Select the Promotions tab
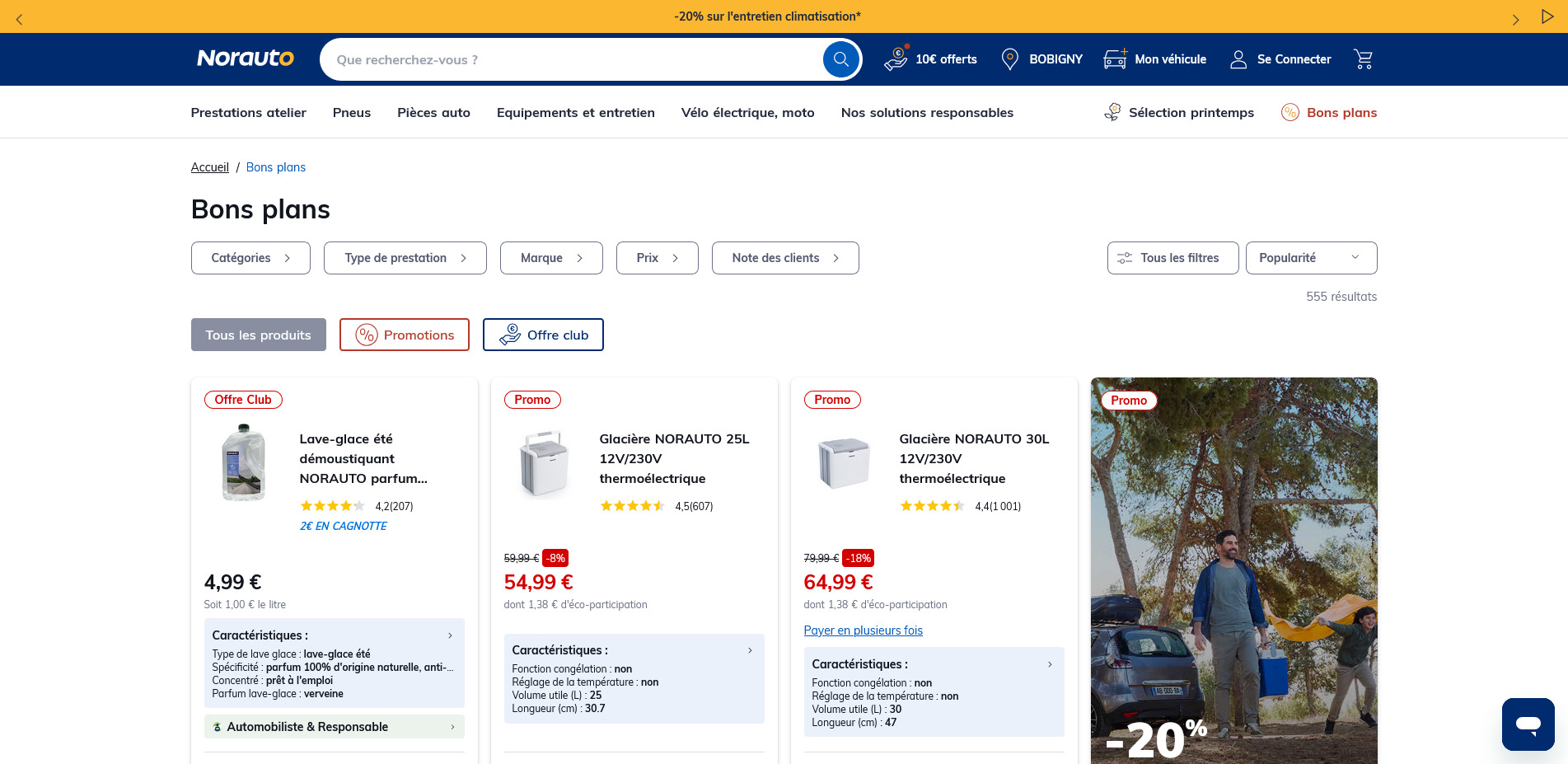The image size is (1568, 764). [x=405, y=335]
